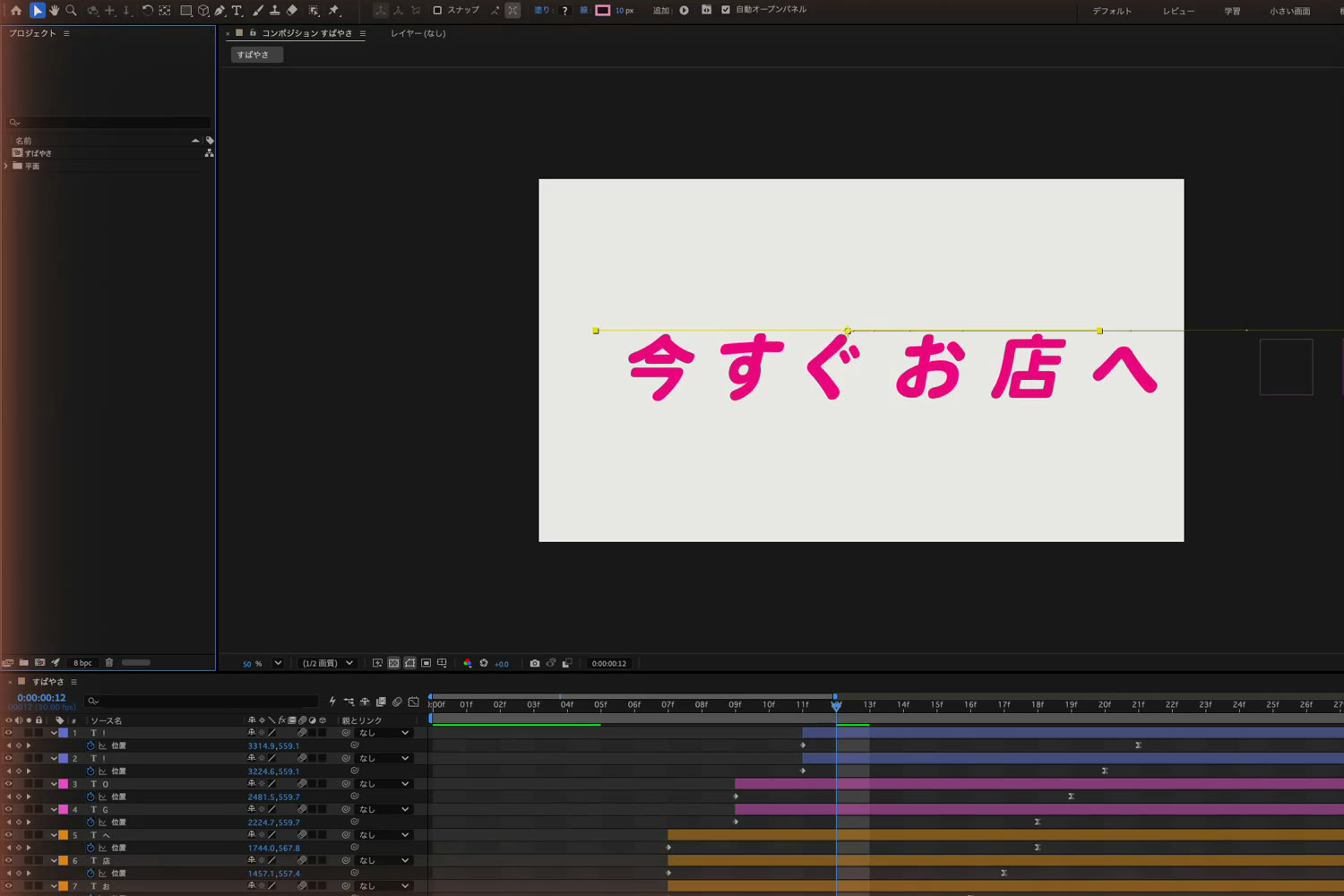Select the 学習 workspace
1344x896 pixels.
(x=1232, y=11)
